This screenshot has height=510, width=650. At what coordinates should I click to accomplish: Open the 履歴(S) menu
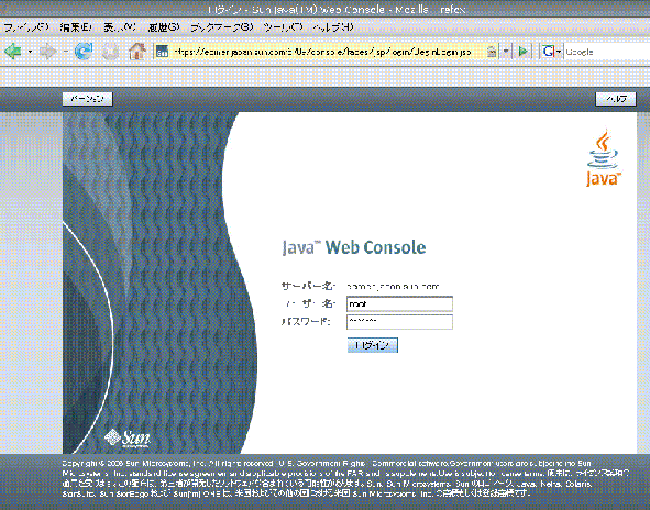[163, 28]
